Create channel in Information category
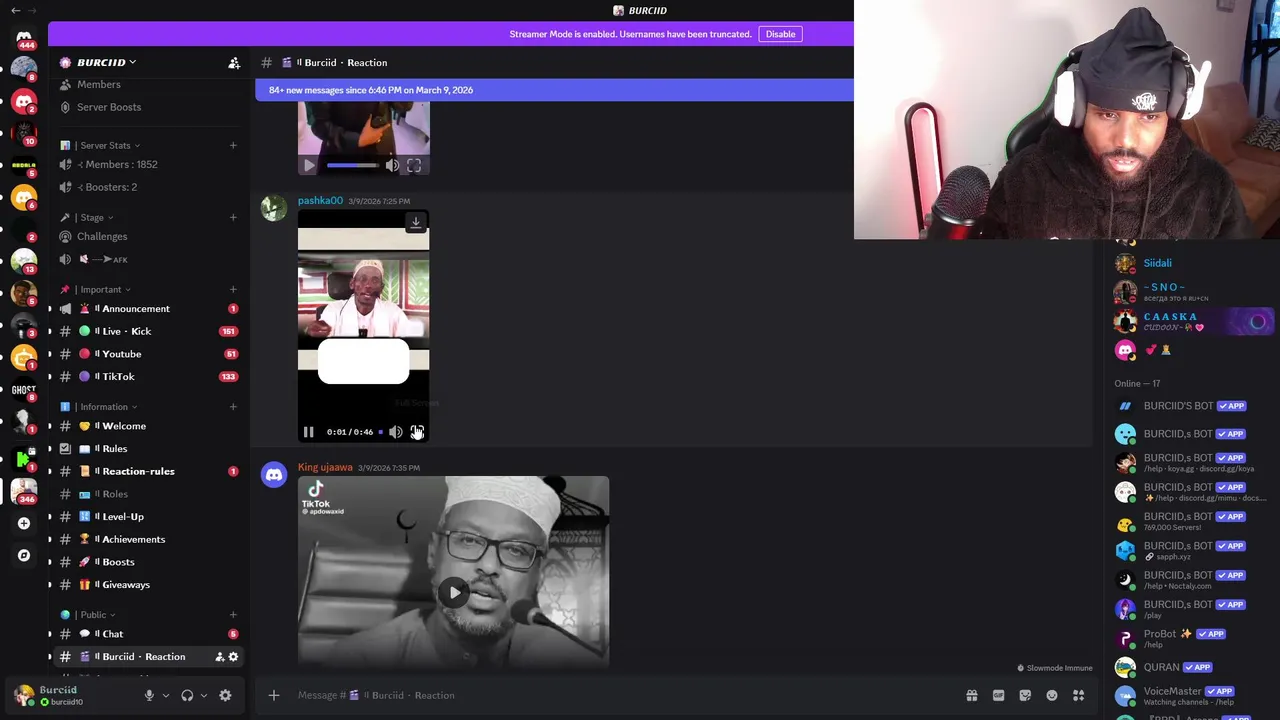 pos(233,407)
